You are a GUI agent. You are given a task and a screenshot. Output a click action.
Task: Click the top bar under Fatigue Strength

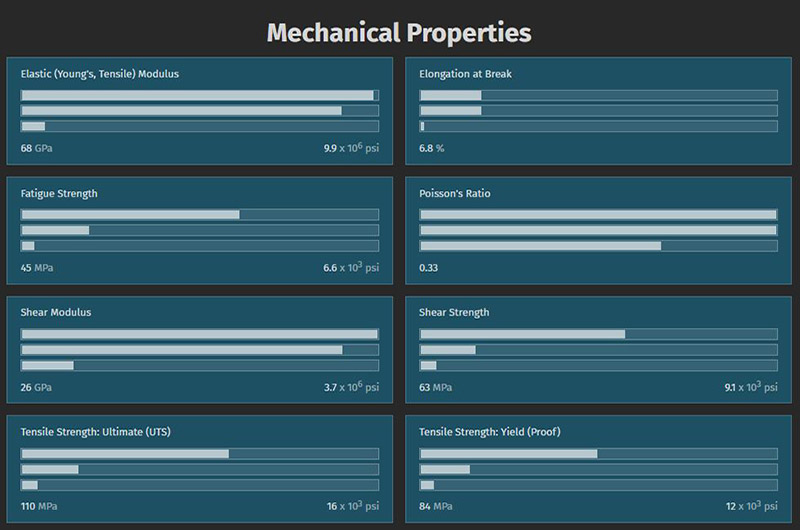[200, 215]
